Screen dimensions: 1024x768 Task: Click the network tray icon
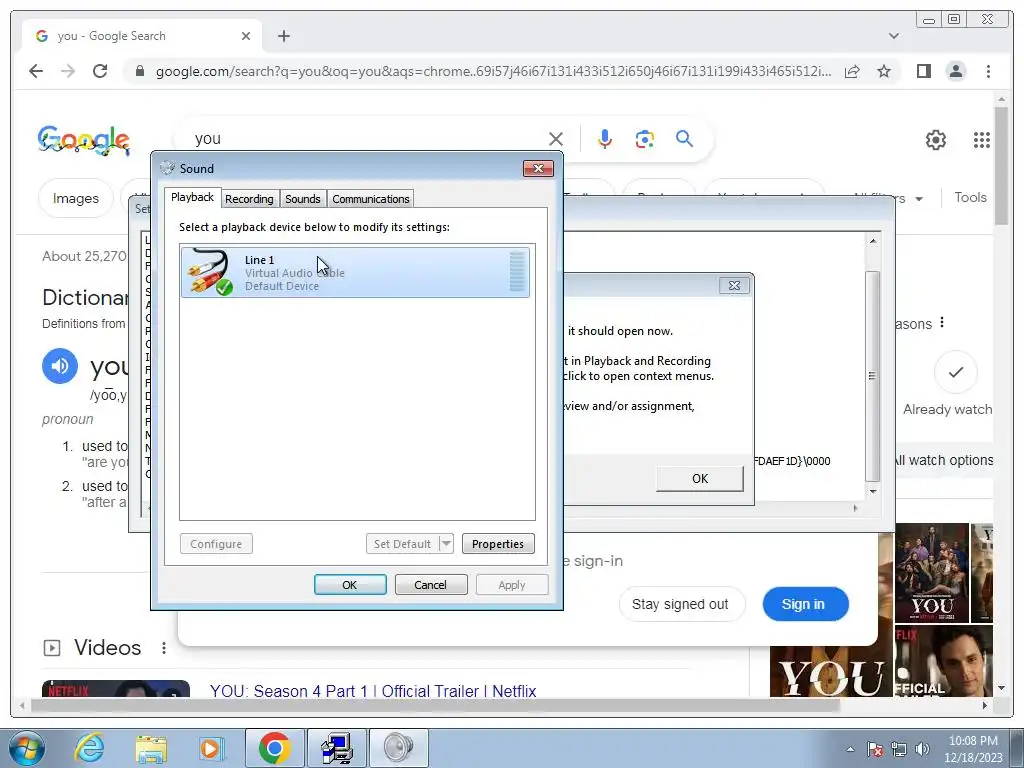(x=899, y=749)
